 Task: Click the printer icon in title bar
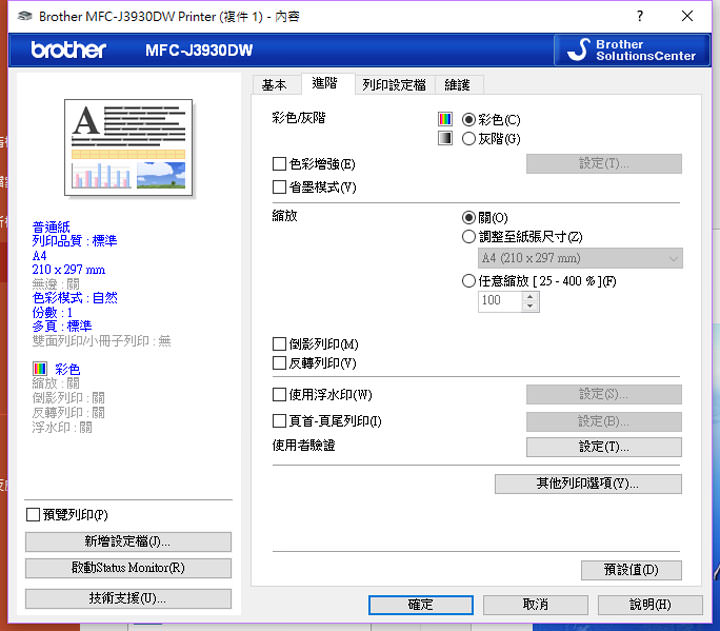(x=25, y=17)
